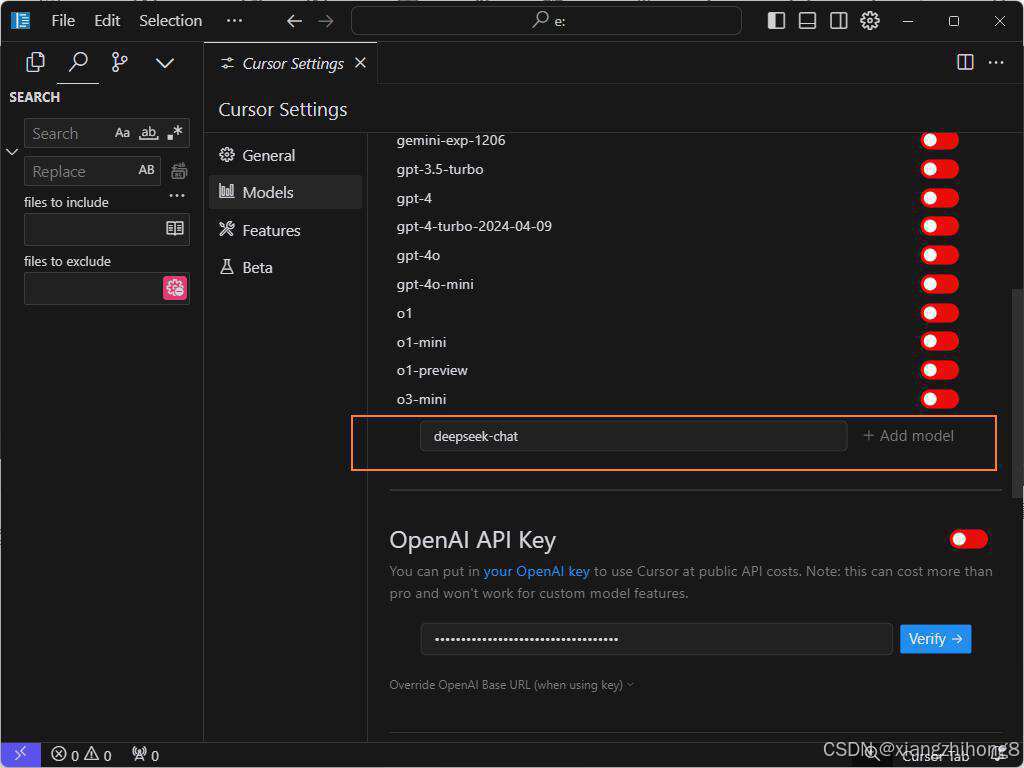Image resolution: width=1024 pixels, height=768 pixels.
Task: Toggle the gpt-4-turbo-2024-04-09 switch
Action: [939, 226]
